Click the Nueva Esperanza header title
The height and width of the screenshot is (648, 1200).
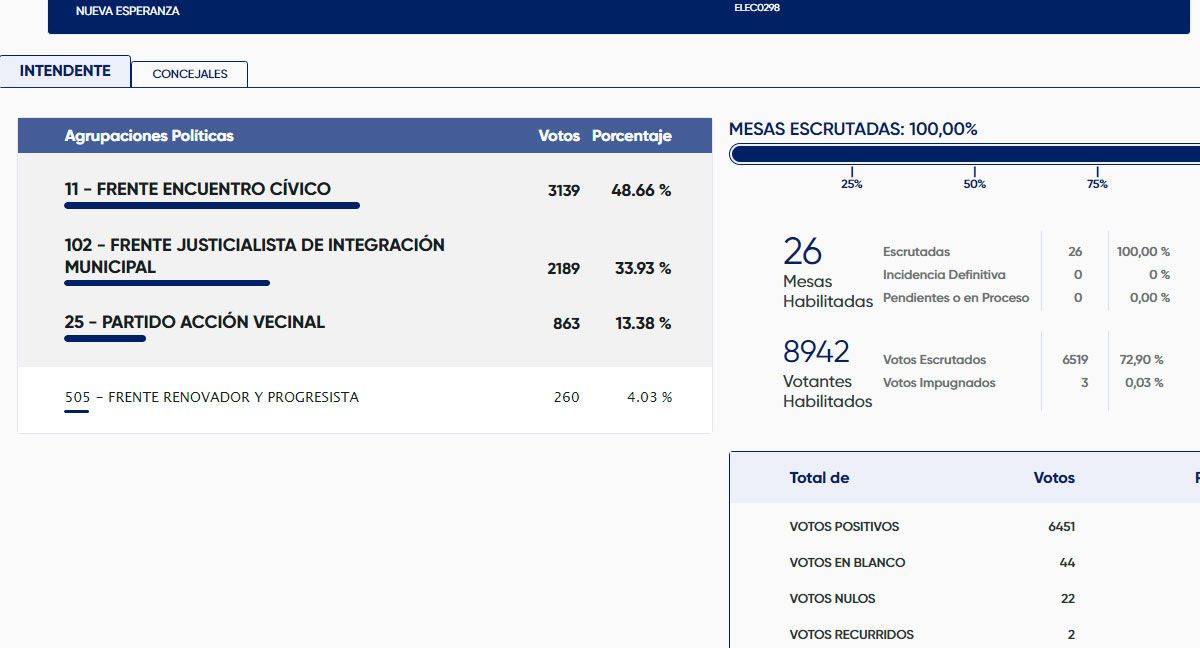tap(128, 11)
